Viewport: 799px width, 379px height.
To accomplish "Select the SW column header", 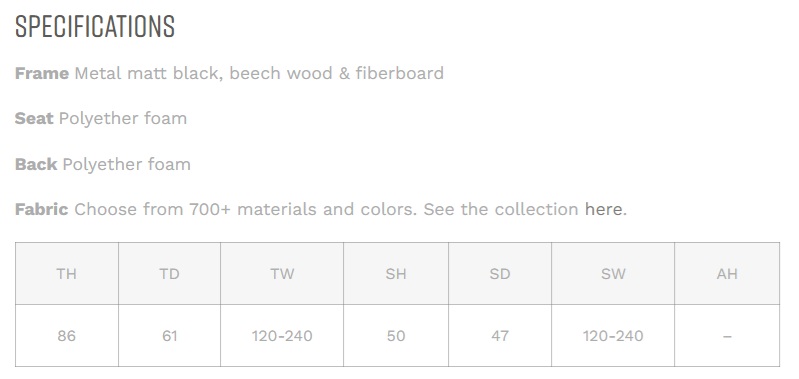I will point(613,274).
